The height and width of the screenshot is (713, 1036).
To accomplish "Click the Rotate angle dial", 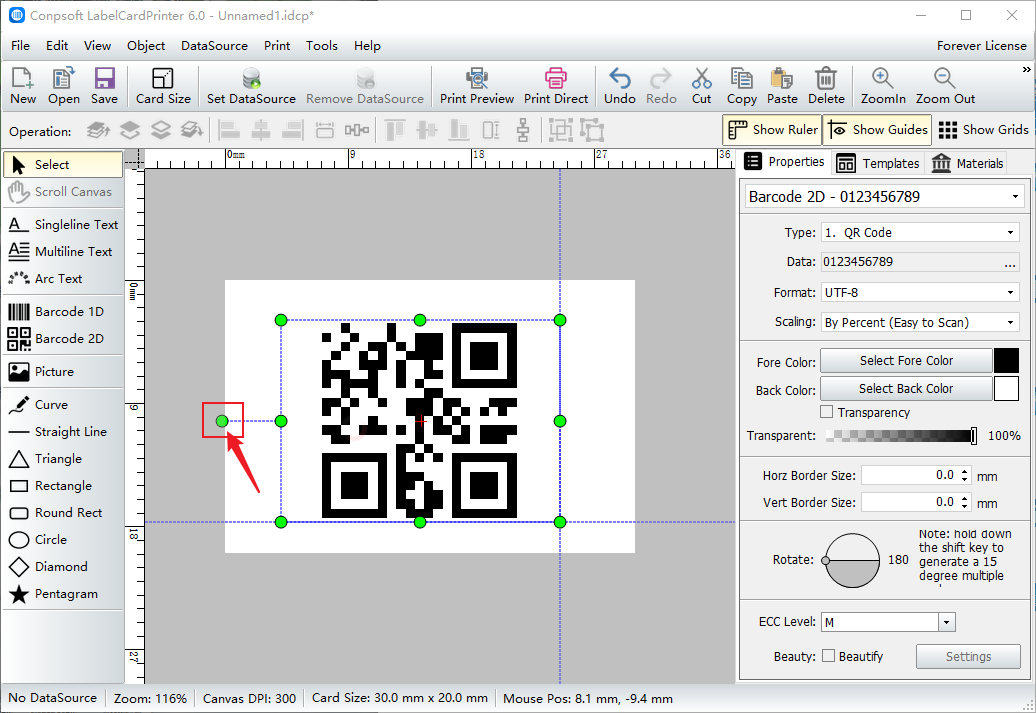I will point(852,560).
